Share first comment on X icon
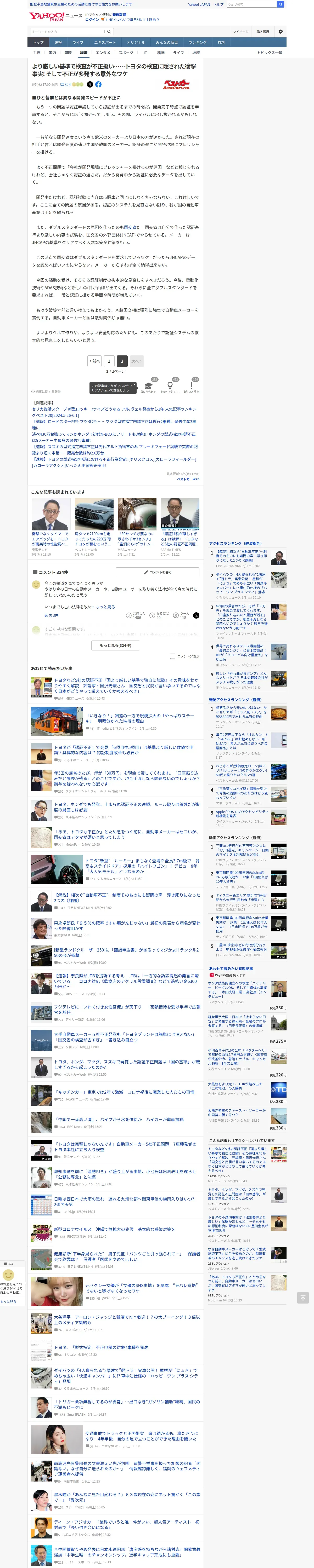The height and width of the screenshot is (1568, 314). click(196, 615)
